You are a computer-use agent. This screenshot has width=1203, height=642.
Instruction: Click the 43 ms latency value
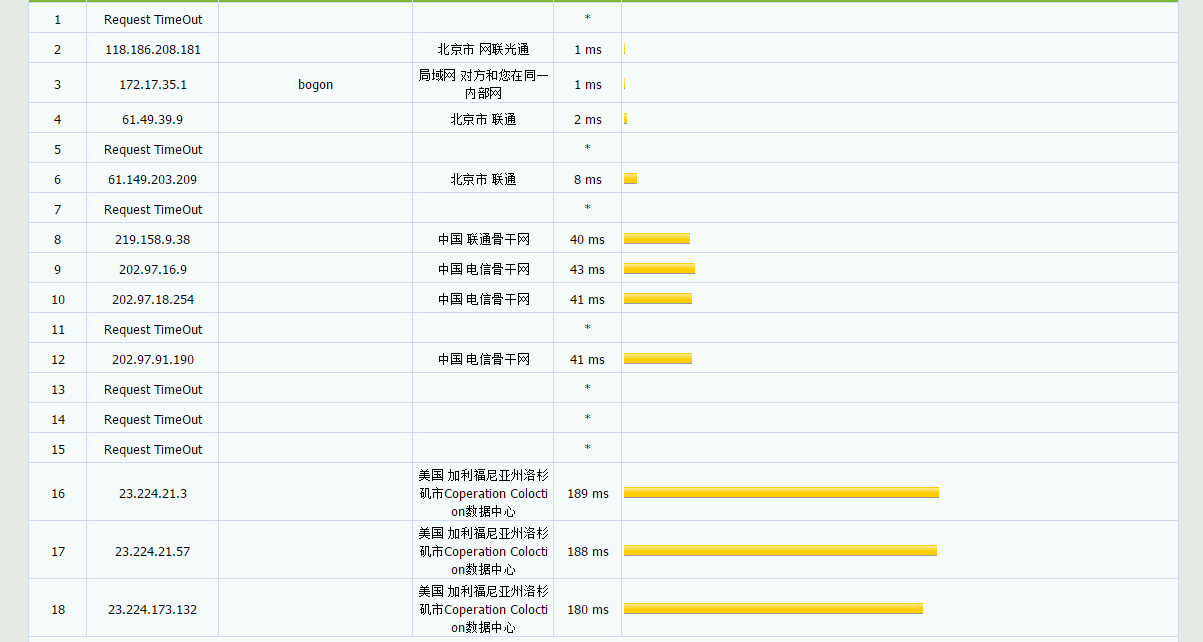point(588,269)
